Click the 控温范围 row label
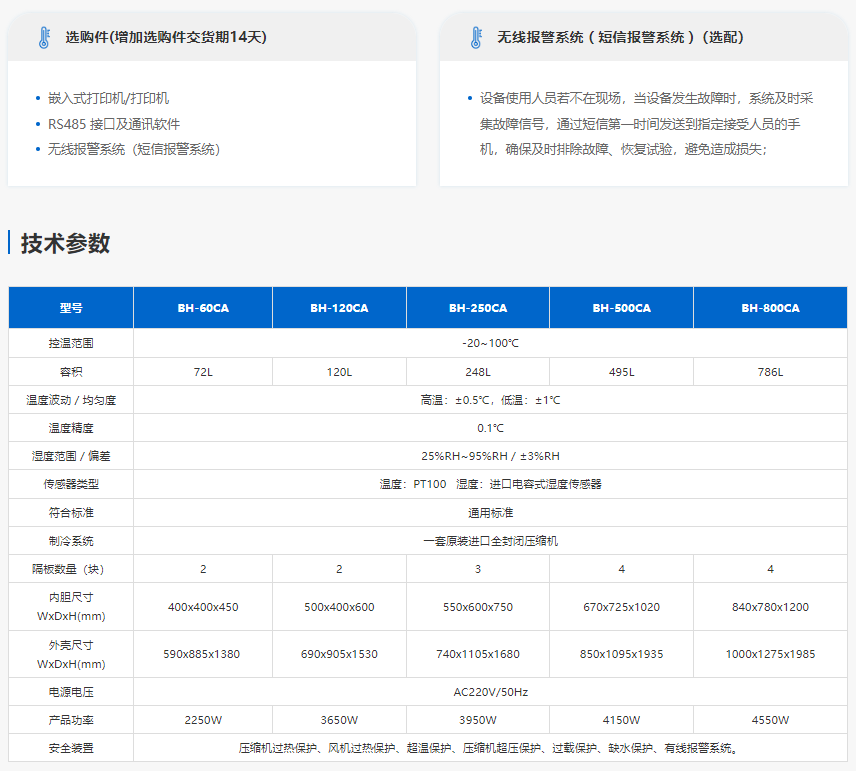This screenshot has height=771, width=856. point(71,343)
